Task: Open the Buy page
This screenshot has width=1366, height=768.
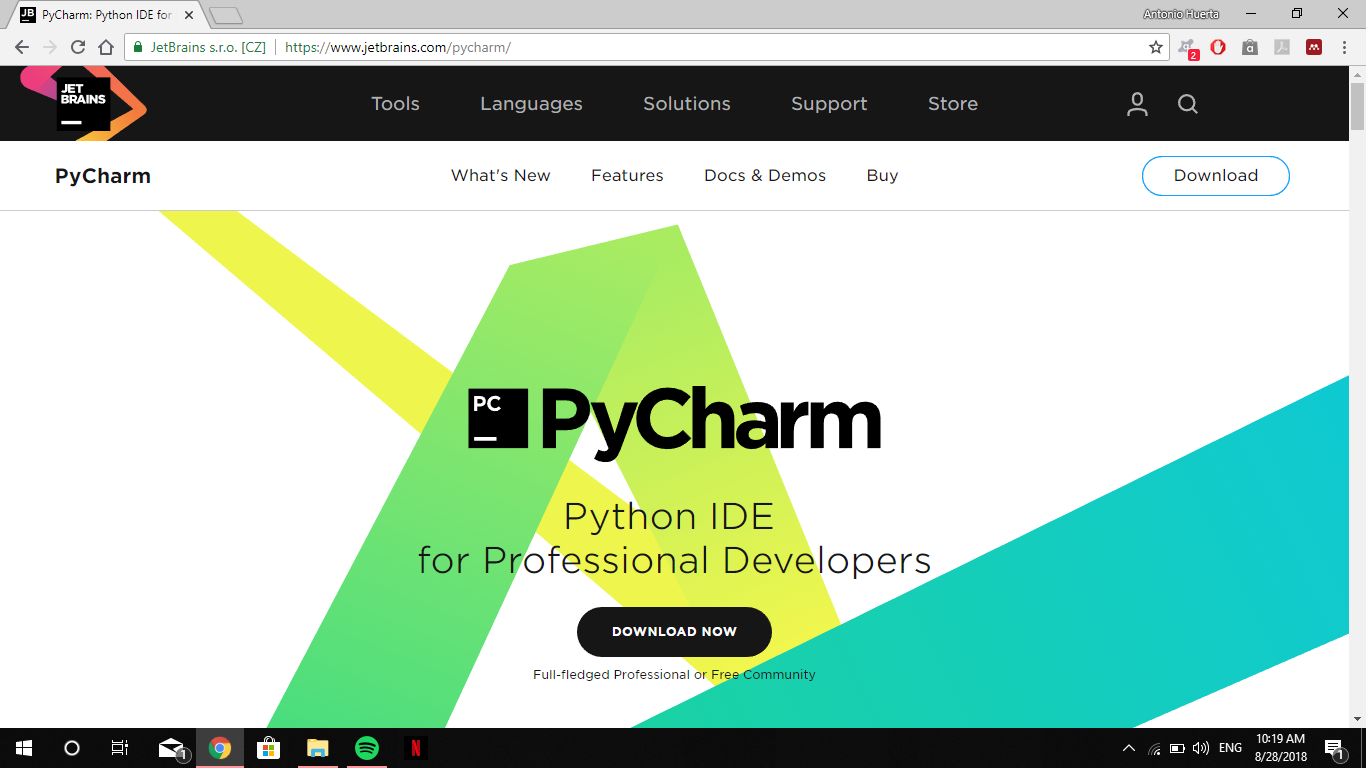Action: point(882,175)
